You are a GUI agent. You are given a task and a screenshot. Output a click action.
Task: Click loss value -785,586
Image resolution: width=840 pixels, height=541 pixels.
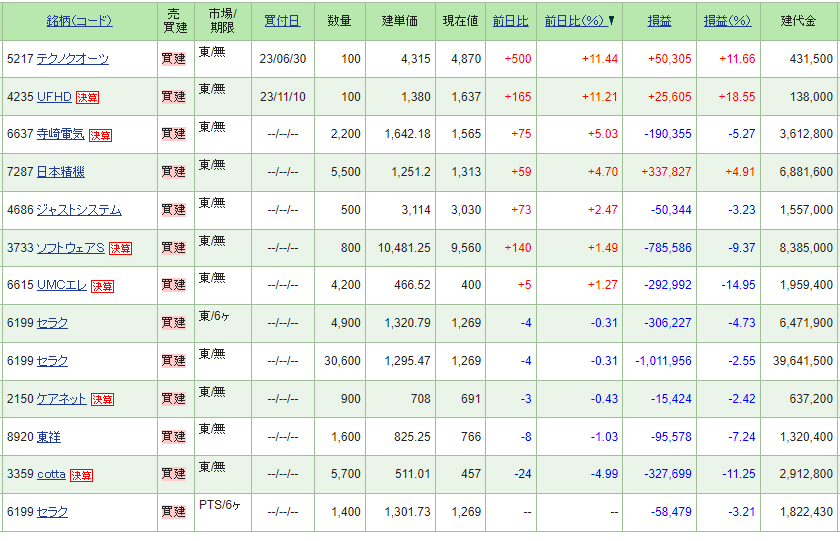coord(668,248)
